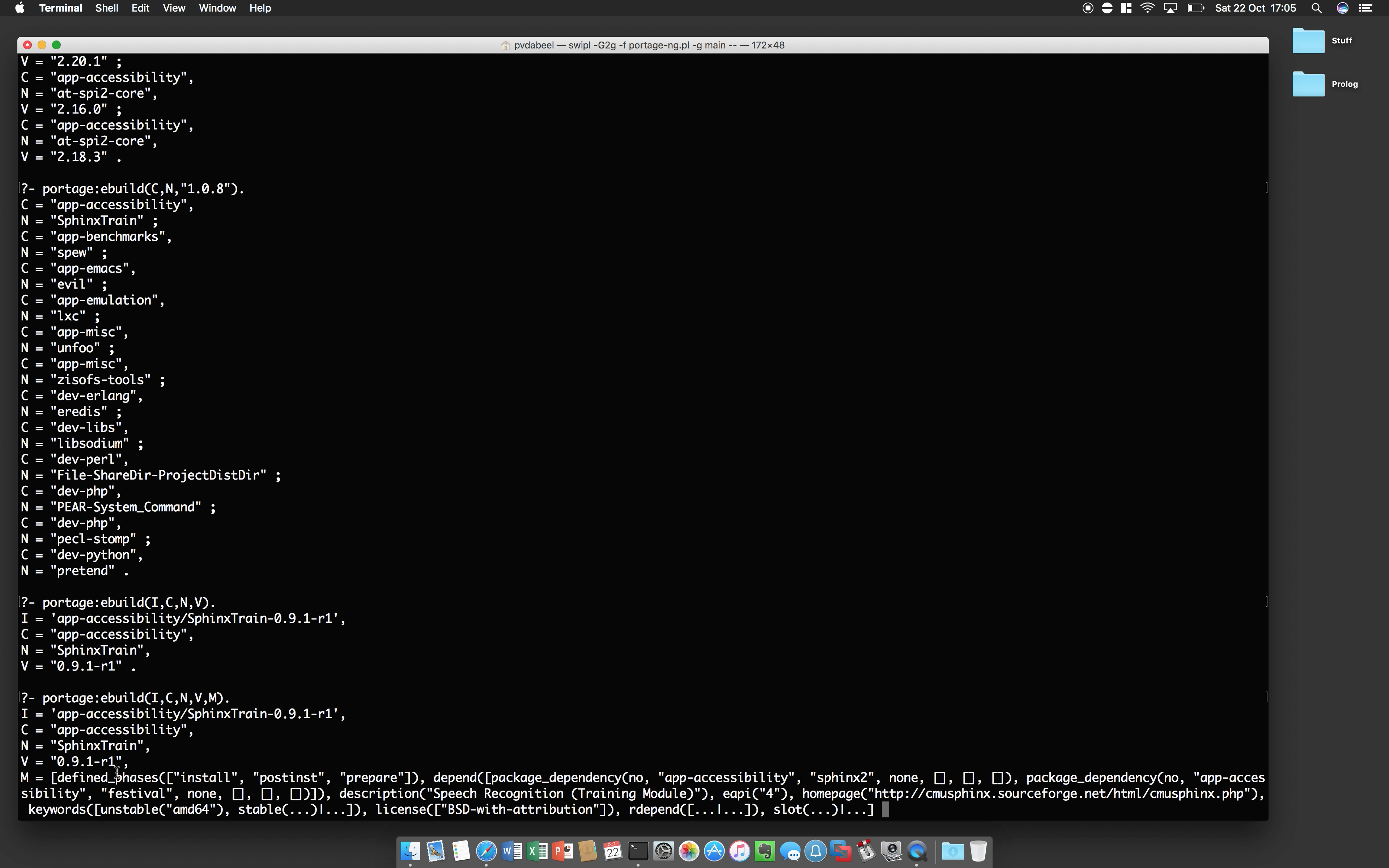Click the battery status icon
The height and width of the screenshot is (868, 1389).
[1195, 8]
